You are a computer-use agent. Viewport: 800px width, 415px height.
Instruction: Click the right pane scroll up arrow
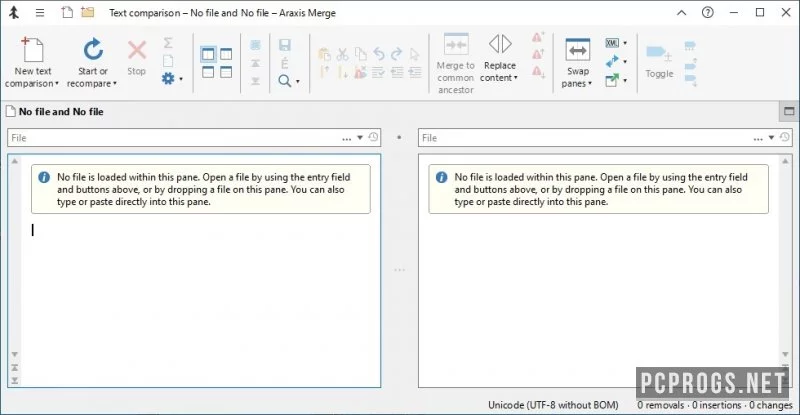pyautogui.click(x=785, y=161)
